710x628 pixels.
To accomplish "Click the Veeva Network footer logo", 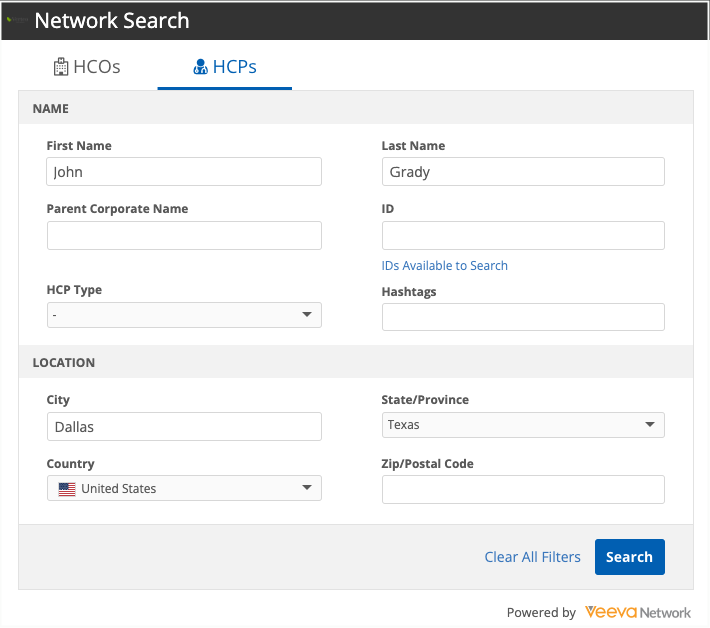I will [638, 612].
